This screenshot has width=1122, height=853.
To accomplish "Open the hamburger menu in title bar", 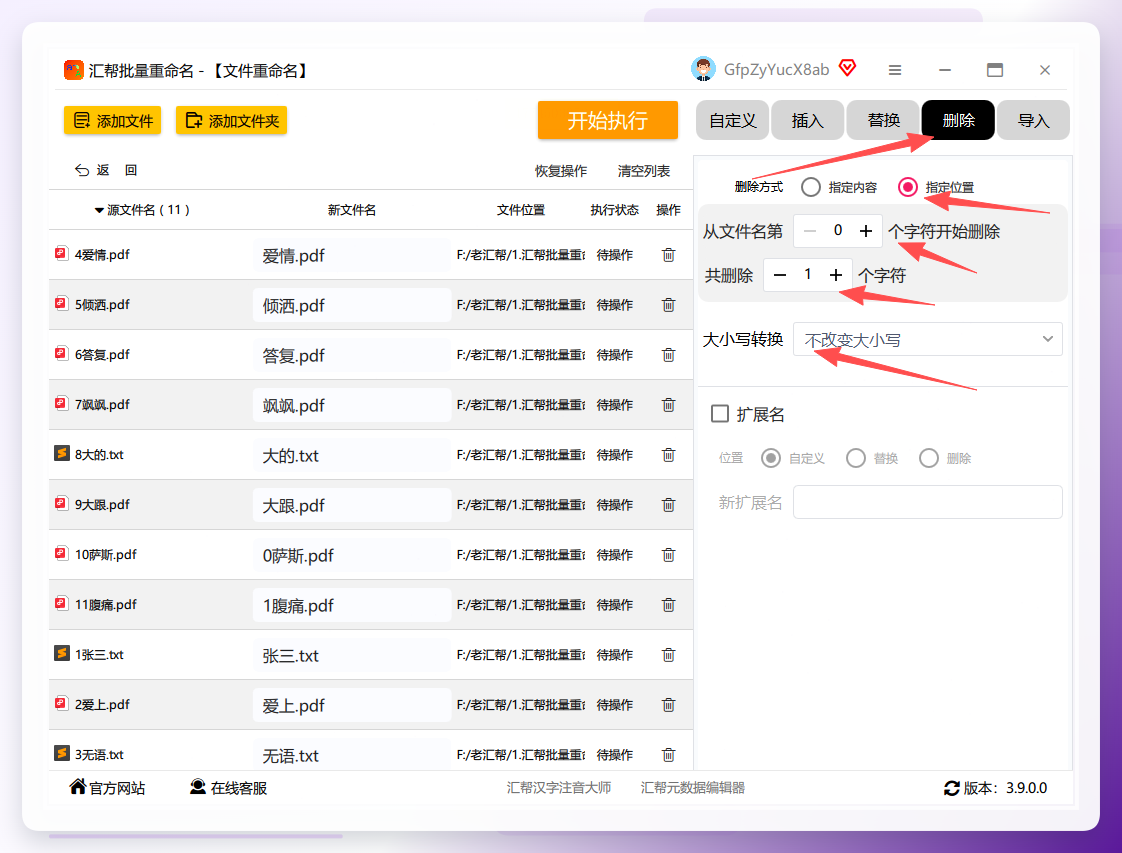I will tap(894, 70).
